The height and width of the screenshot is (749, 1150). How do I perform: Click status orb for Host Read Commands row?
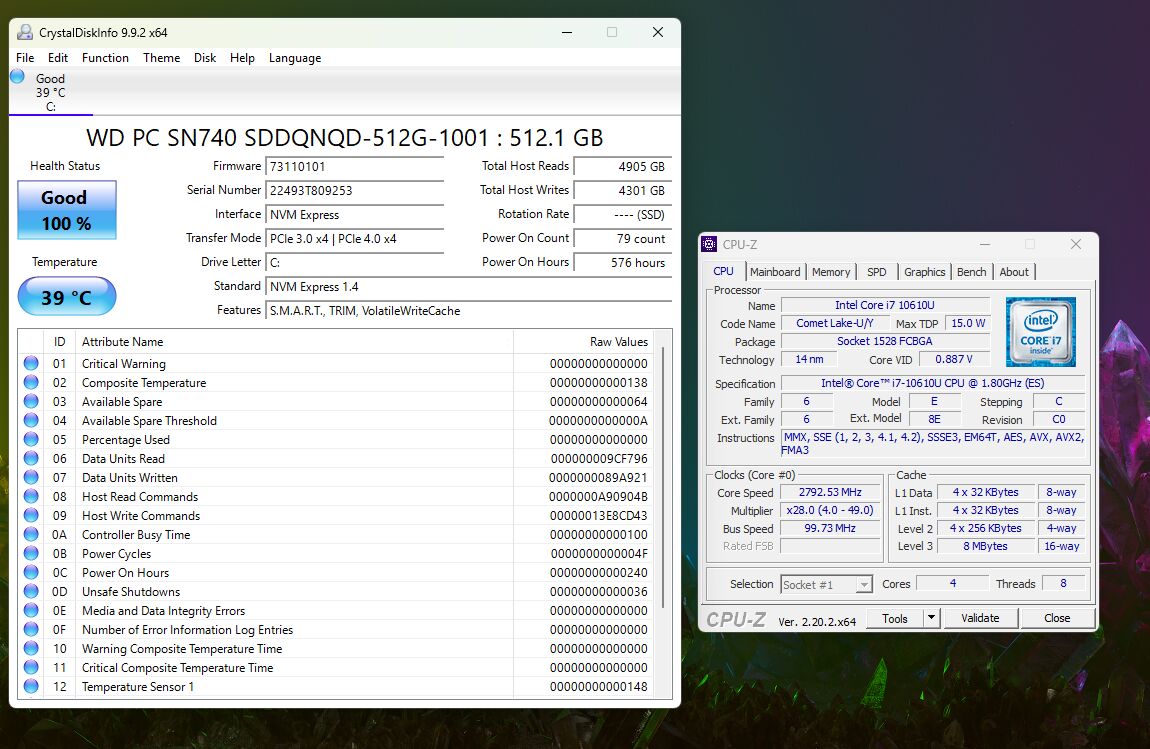tap(31, 497)
